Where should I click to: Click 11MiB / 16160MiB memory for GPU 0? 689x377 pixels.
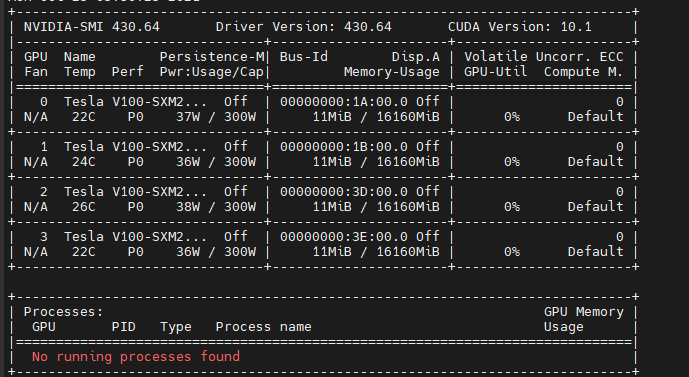pyautogui.click(x=376, y=117)
